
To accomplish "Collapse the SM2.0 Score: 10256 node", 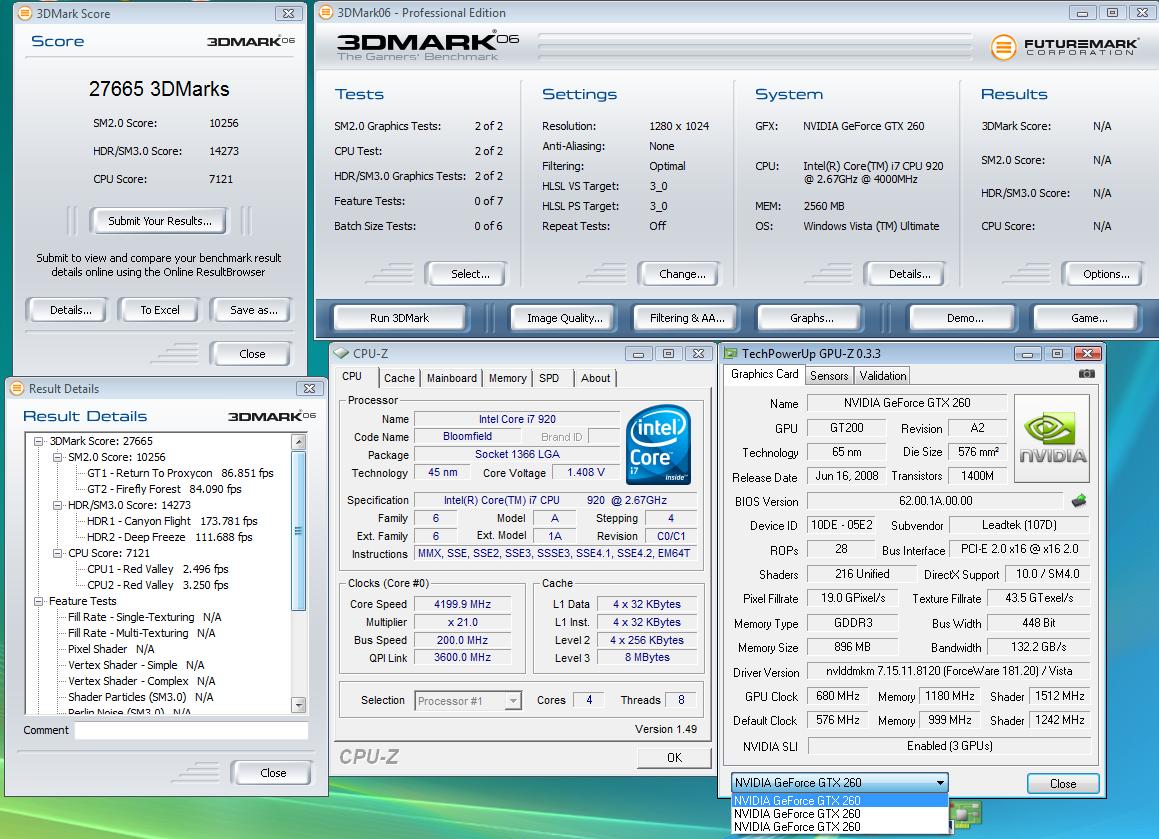I will pos(57,458).
